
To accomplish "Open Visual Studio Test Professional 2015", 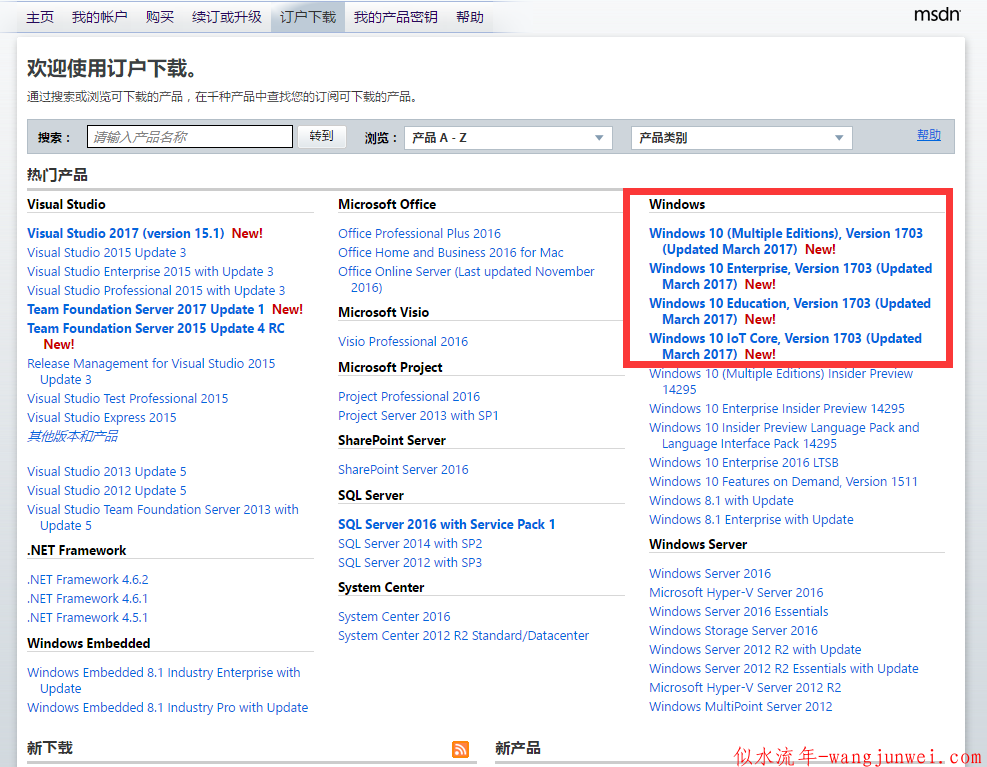I will pyautogui.click(x=128, y=399).
